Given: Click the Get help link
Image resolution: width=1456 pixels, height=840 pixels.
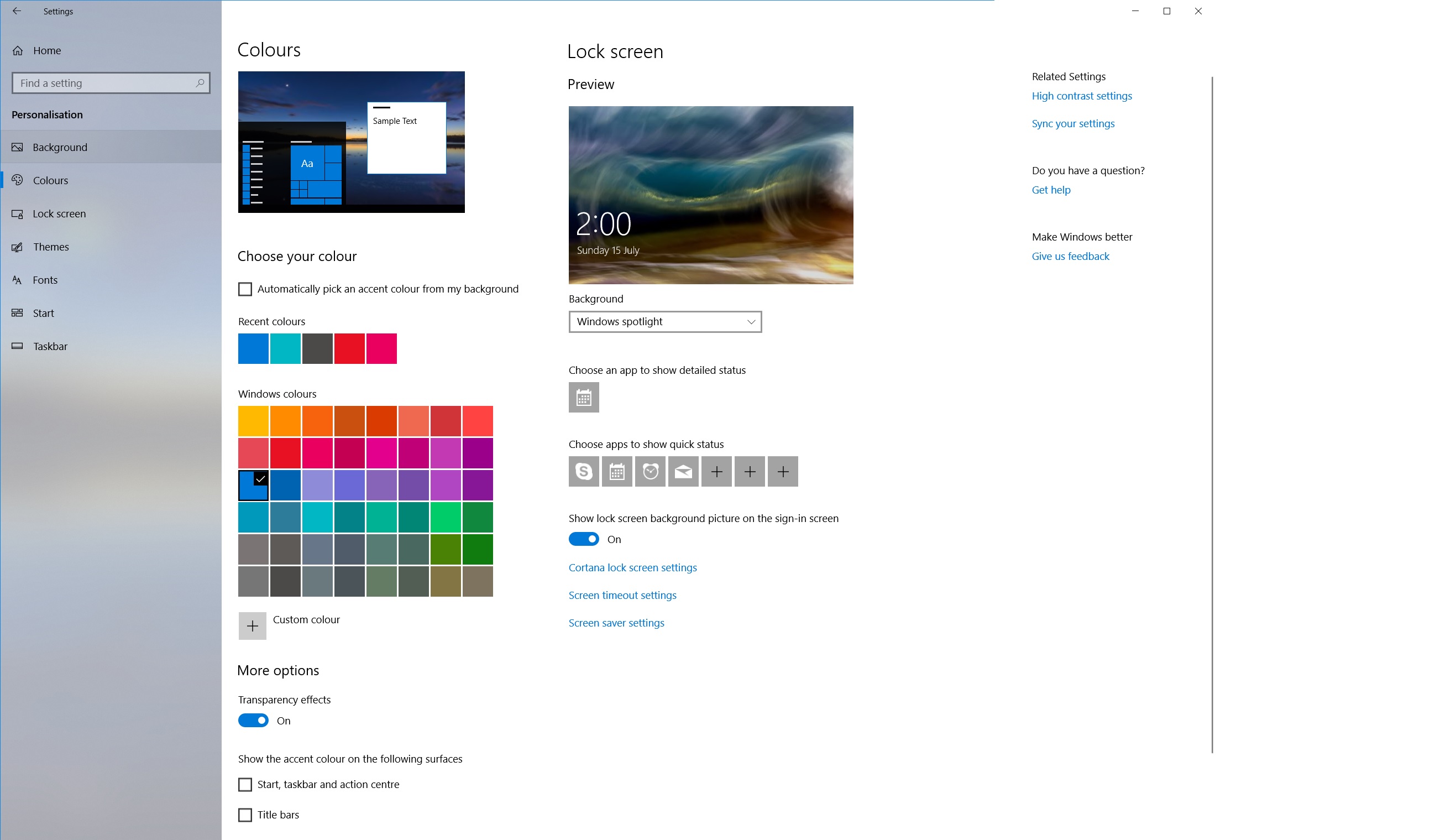Looking at the screenshot, I should click(1051, 190).
